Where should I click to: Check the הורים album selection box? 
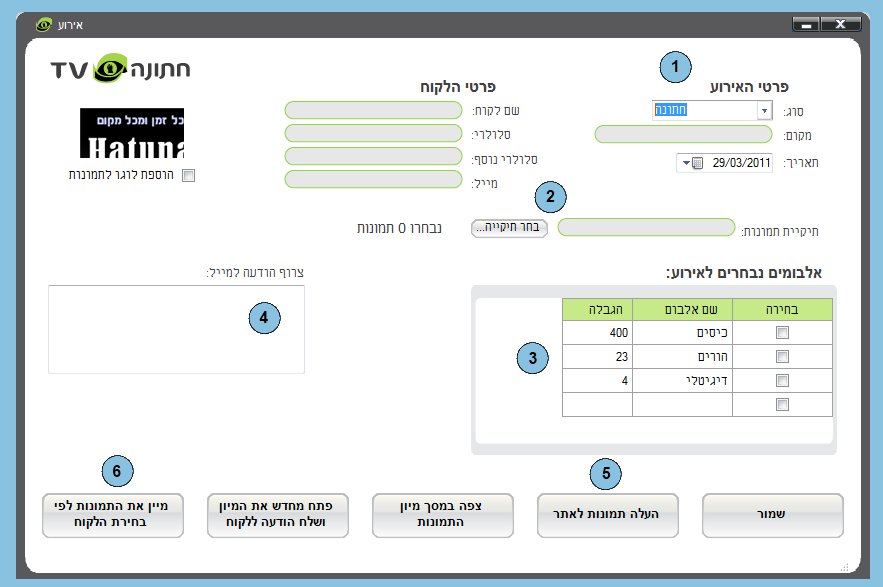tap(782, 356)
